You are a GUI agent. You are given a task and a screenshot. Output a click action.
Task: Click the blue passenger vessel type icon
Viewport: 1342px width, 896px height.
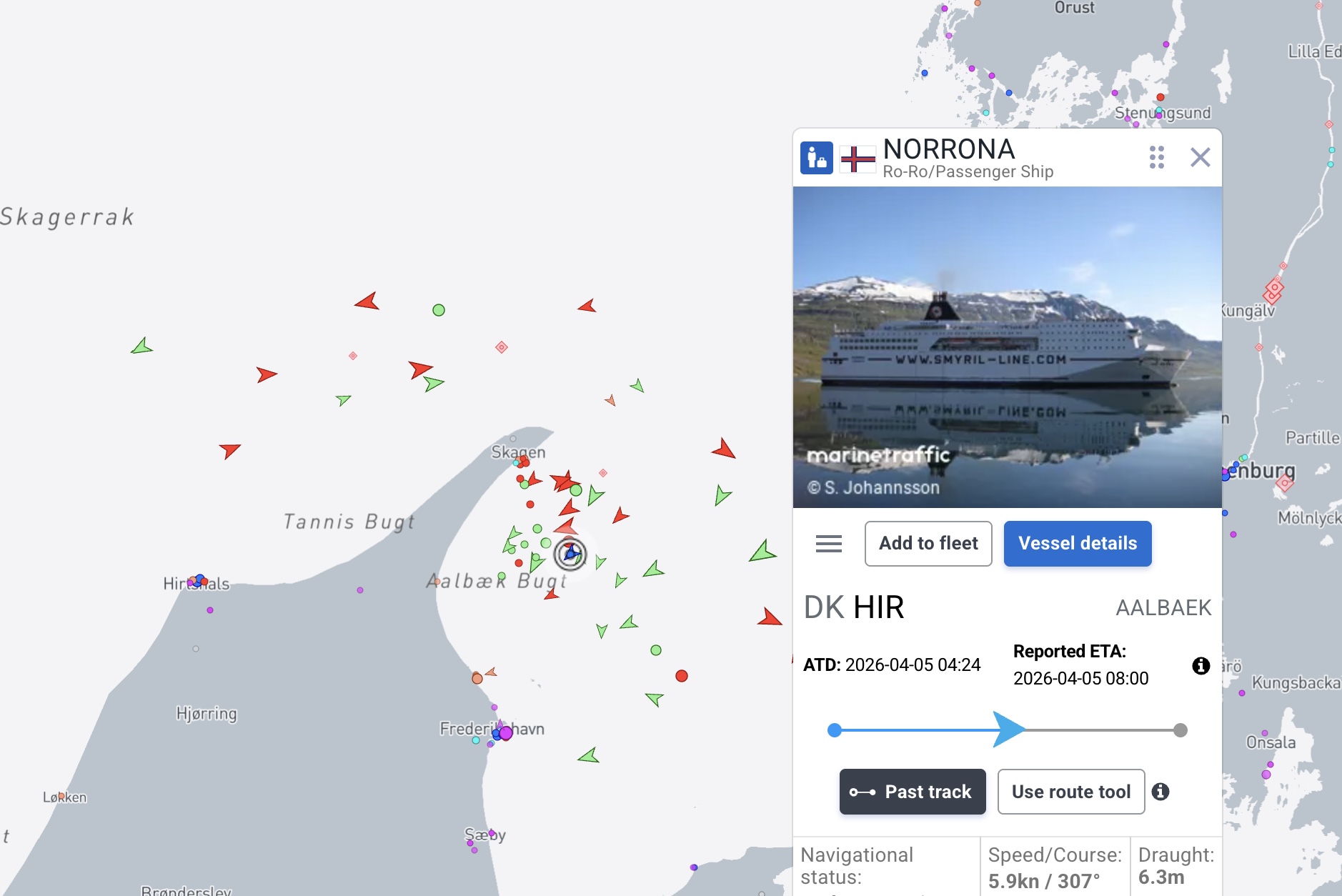(x=816, y=158)
